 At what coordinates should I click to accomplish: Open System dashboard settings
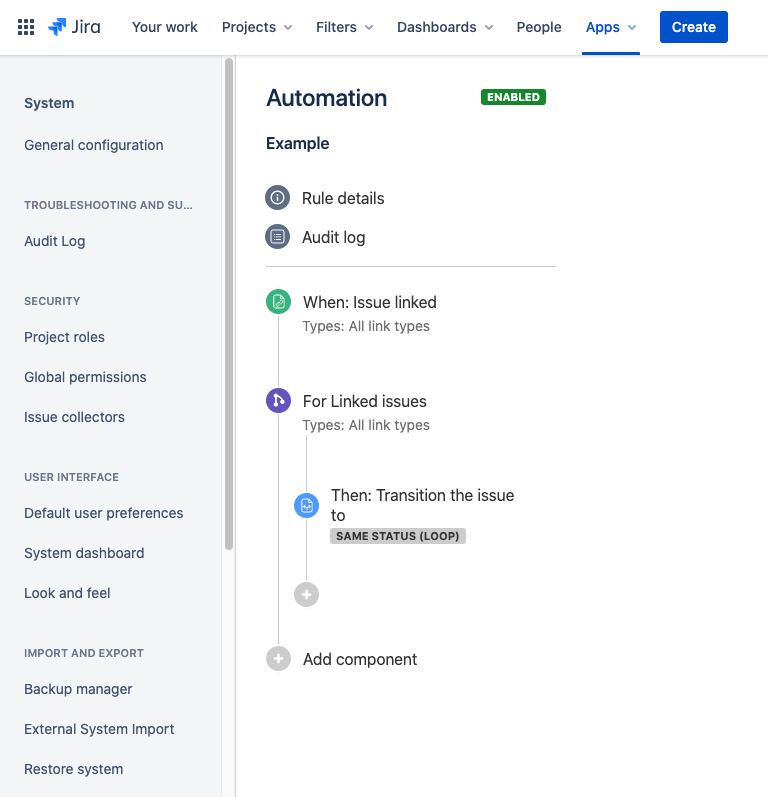pos(84,553)
